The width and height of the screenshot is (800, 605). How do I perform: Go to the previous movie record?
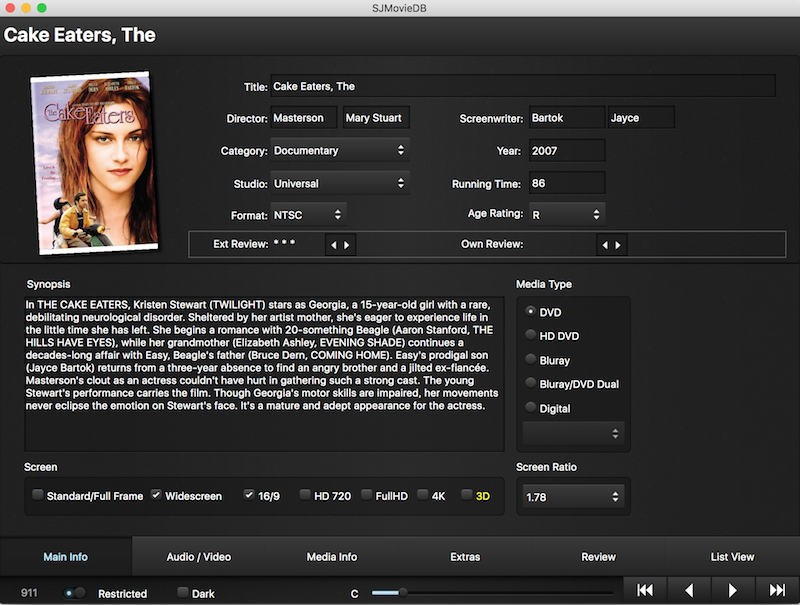[x=689, y=590]
